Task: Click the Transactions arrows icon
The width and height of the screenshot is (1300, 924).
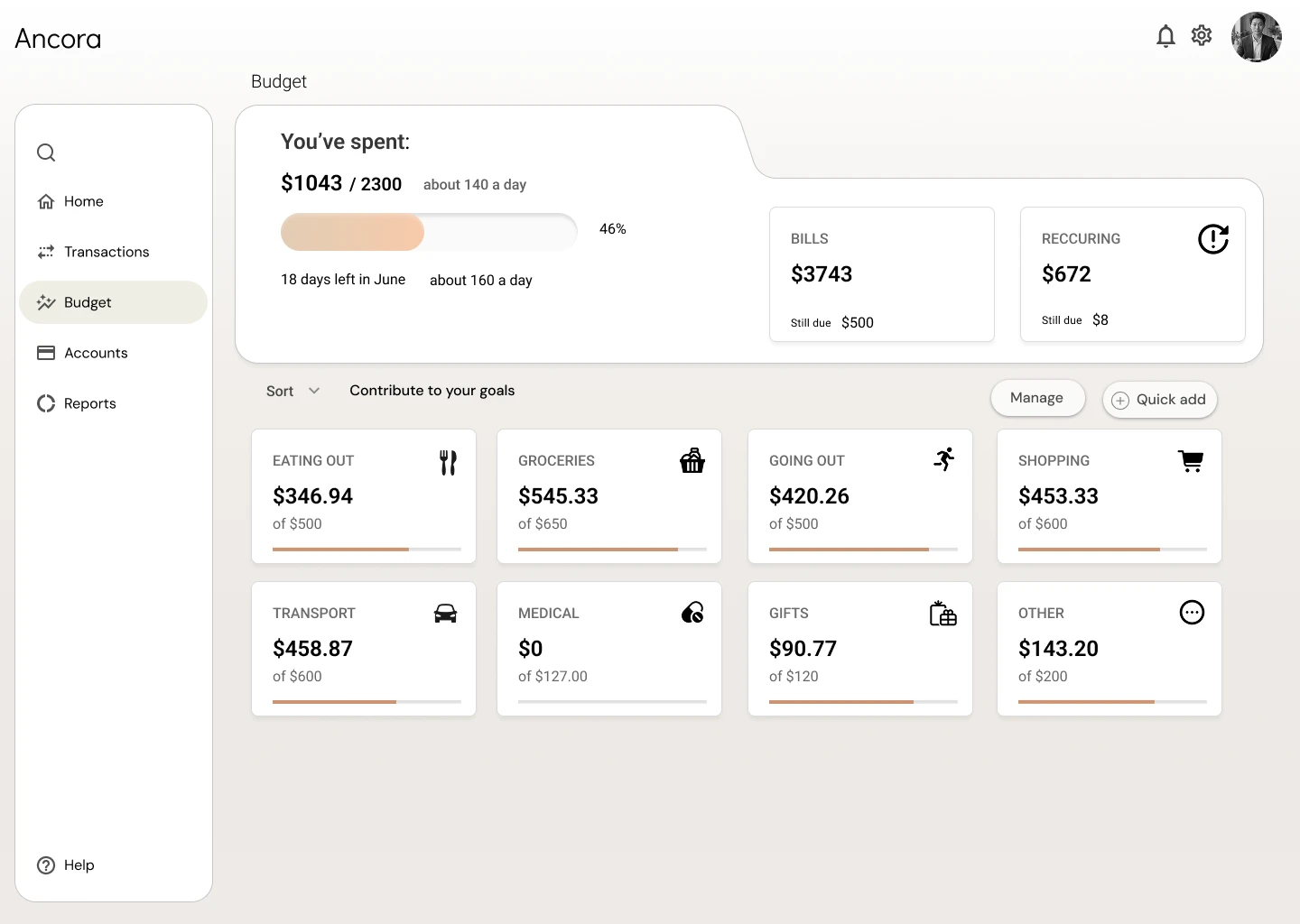Action: tap(46, 252)
